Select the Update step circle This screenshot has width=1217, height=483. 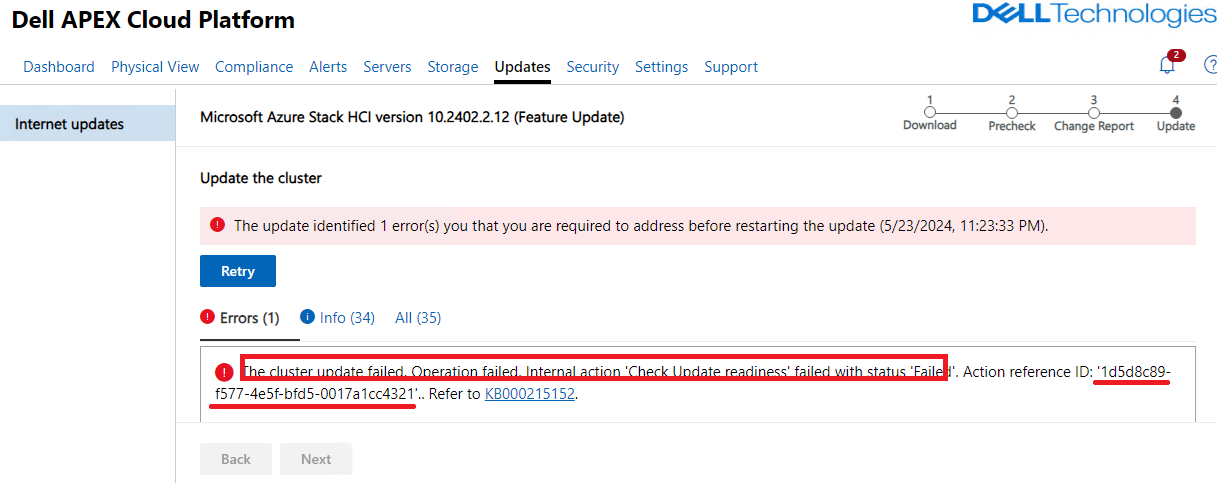(1176, 113)
